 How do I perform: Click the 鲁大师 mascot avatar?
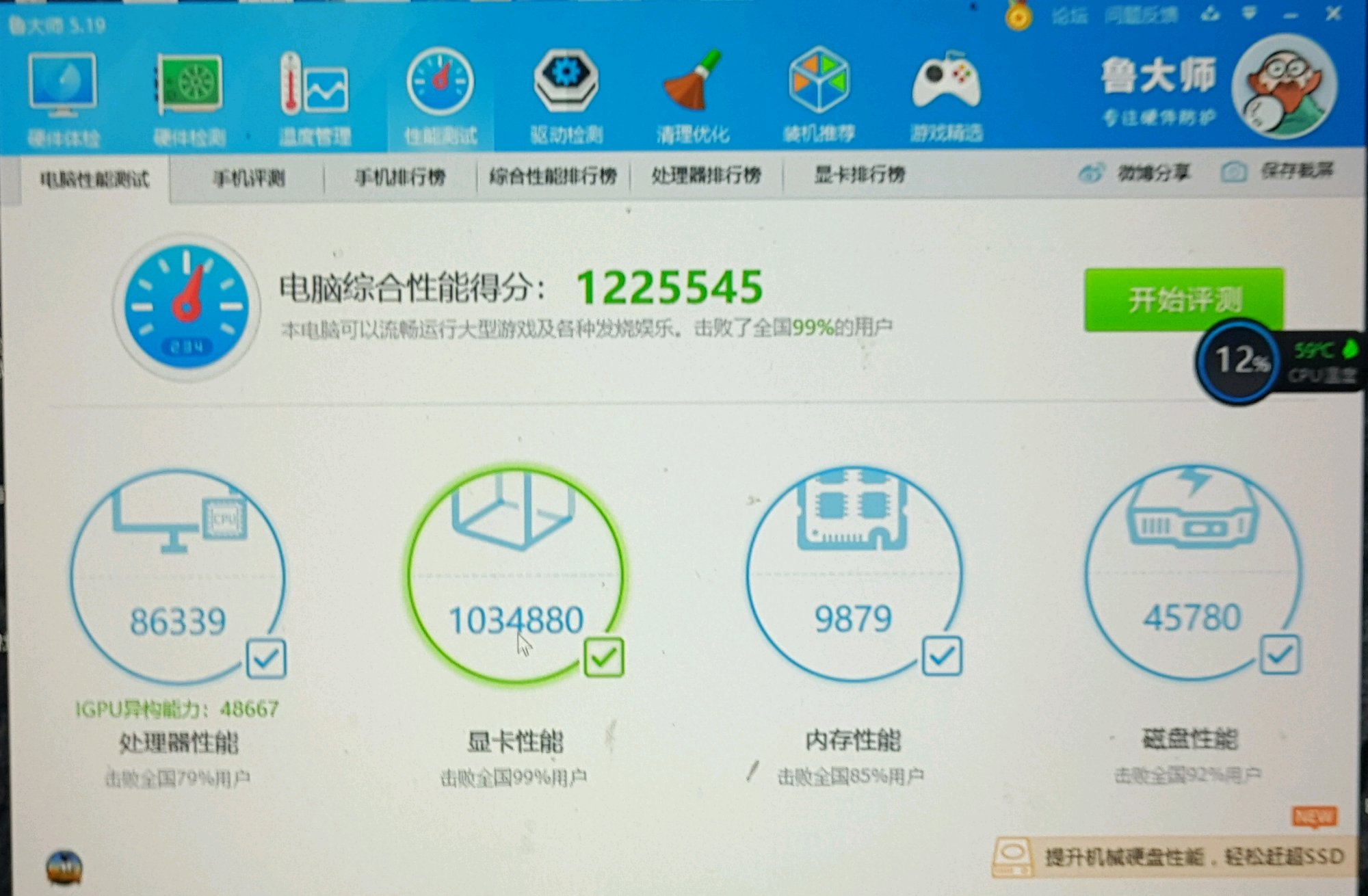coord(1284,87)
